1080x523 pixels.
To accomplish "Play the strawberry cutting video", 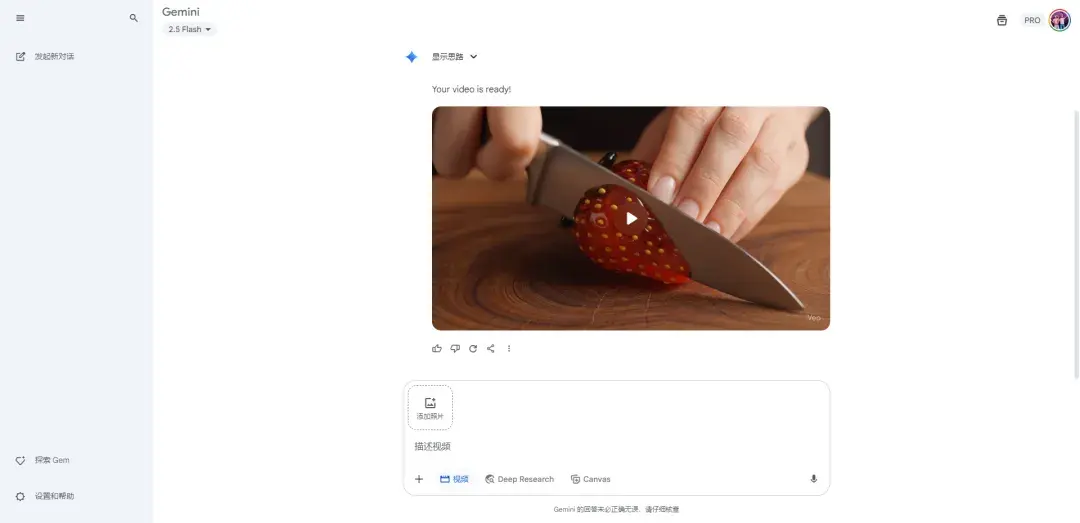I will pos(631,218).
